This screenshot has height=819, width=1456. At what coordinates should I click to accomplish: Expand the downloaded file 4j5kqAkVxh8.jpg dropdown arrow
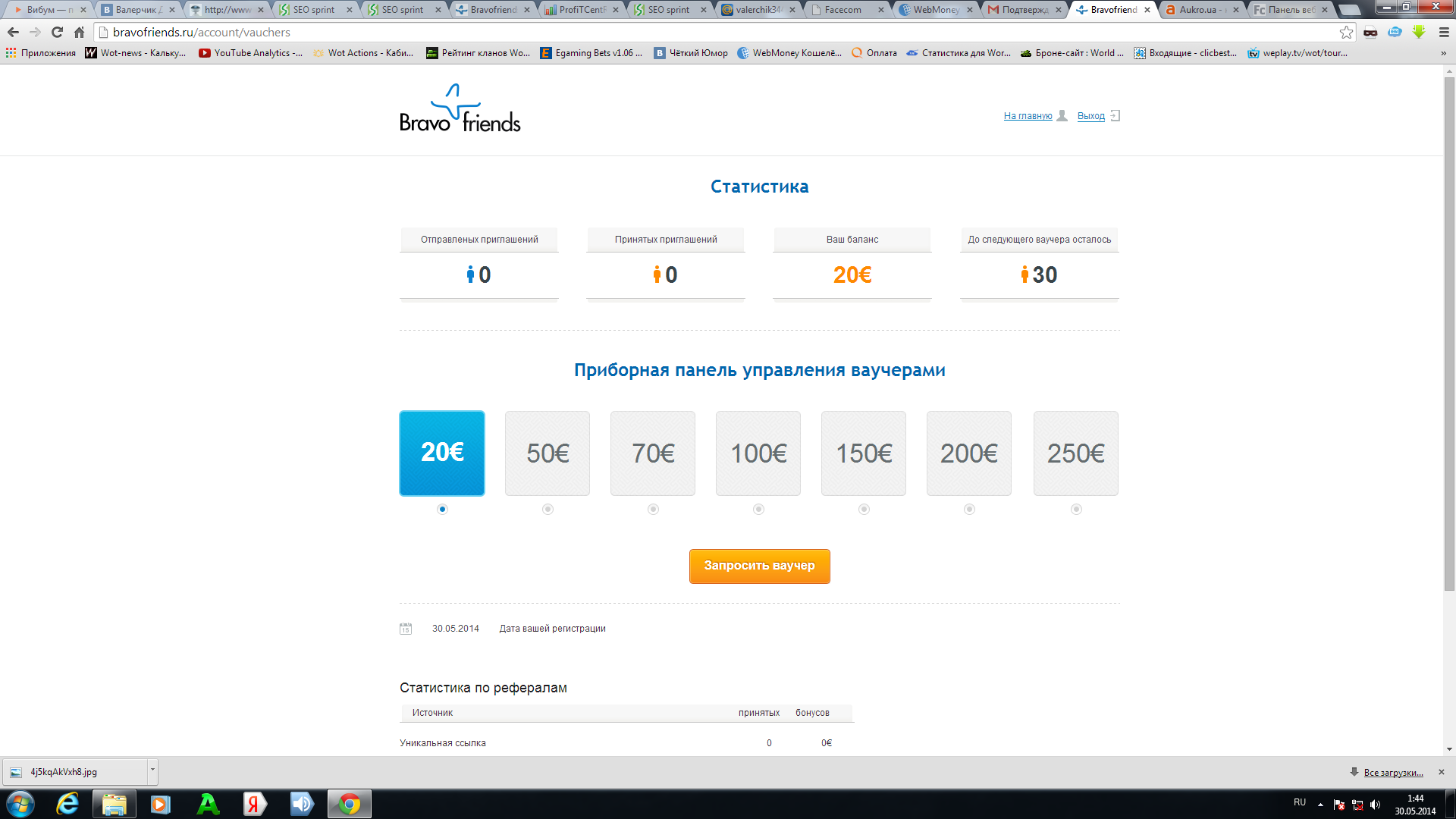152,770
